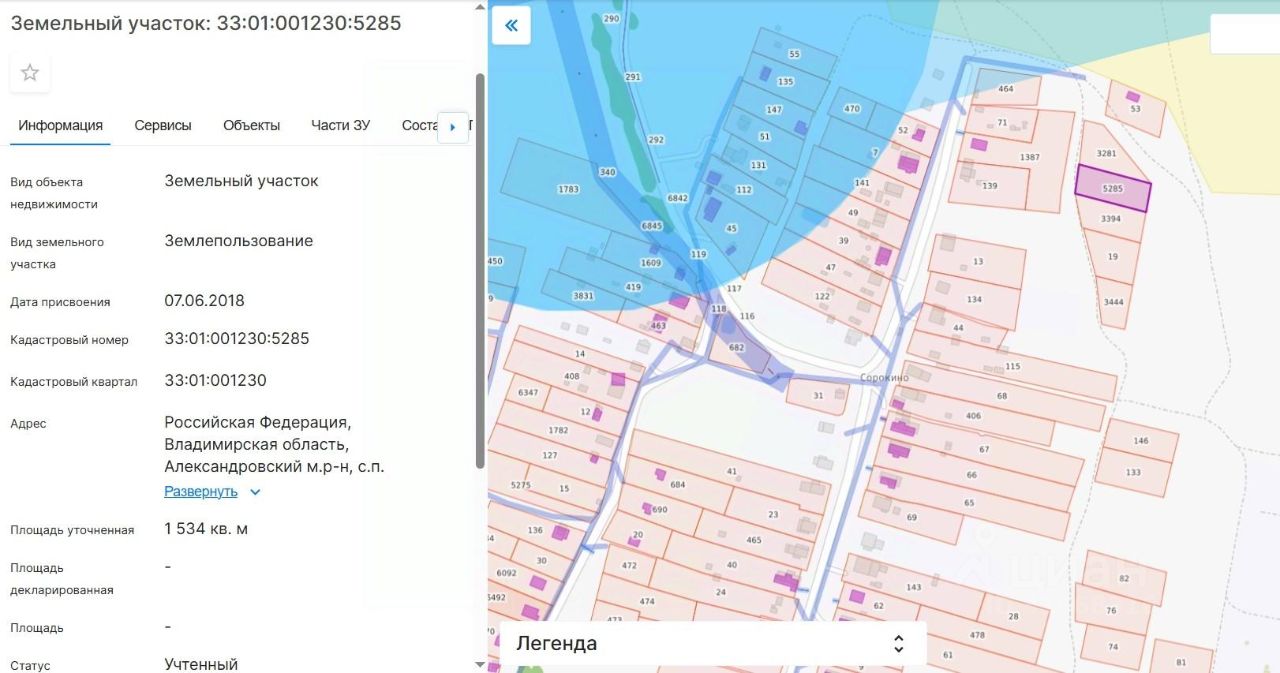Open the Части ЗУ tab

click(340, 125)
